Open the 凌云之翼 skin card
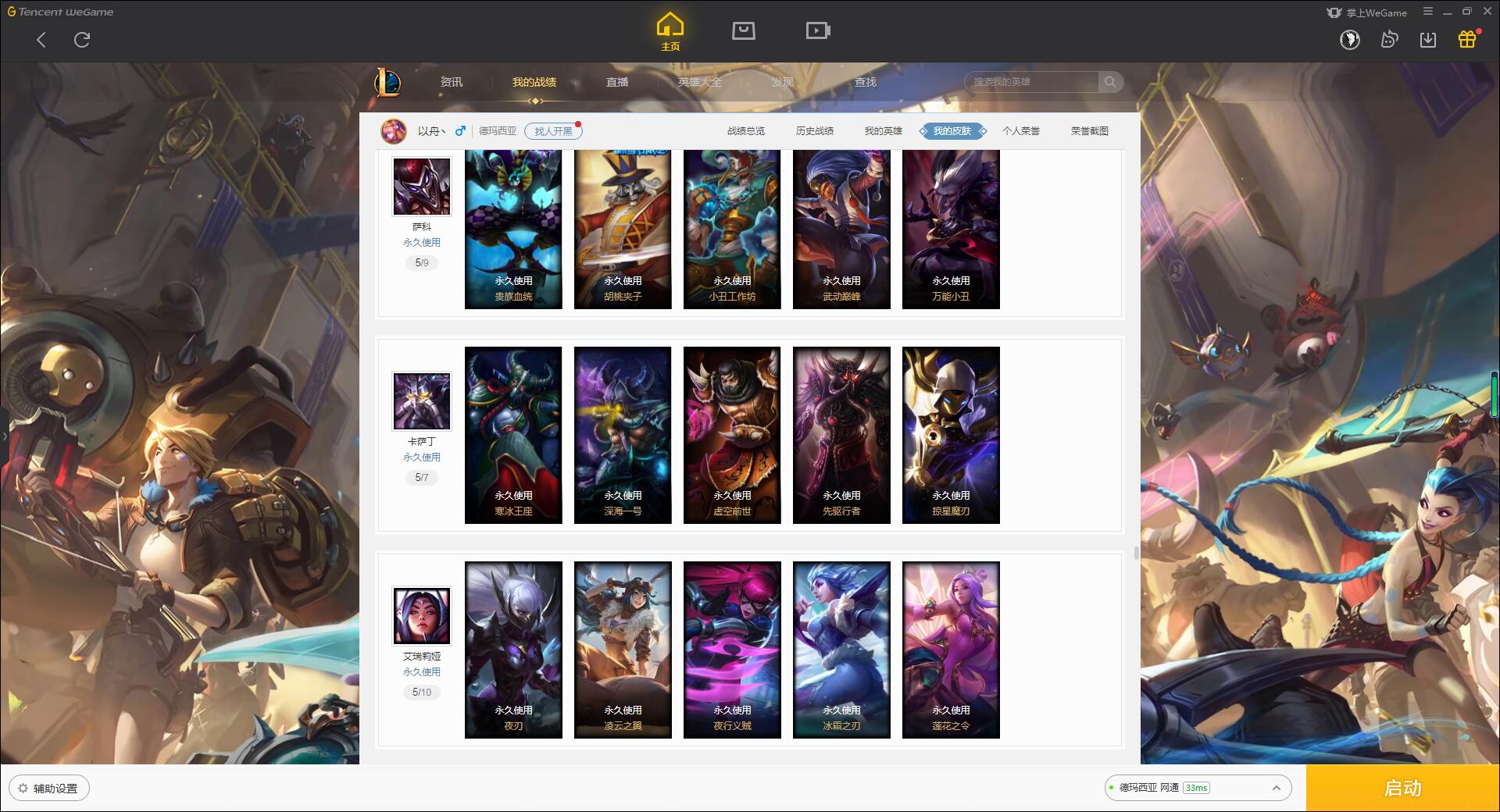The width and height of the screenshot is (1500, 812). [623, 650]
